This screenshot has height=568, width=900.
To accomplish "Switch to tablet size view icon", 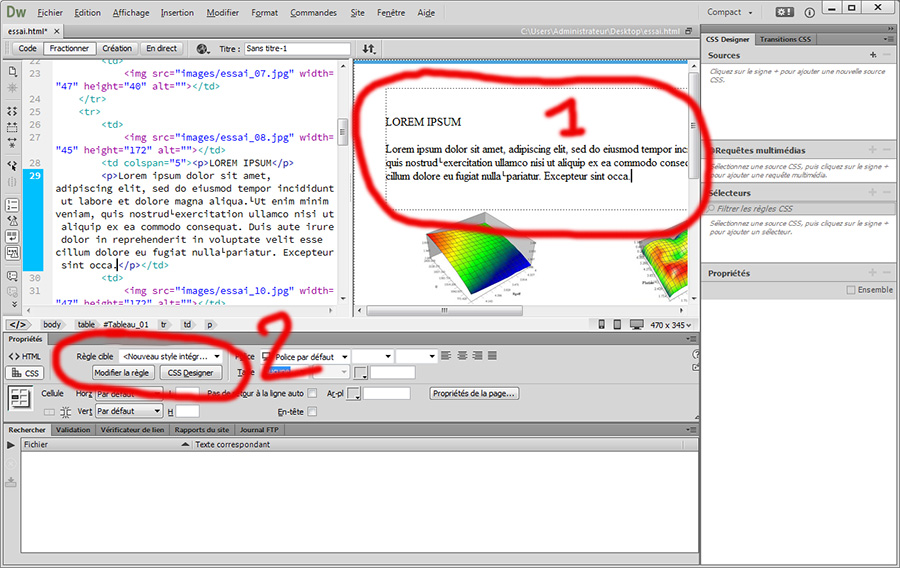I will pyautogui.click(x=616, y=325).
